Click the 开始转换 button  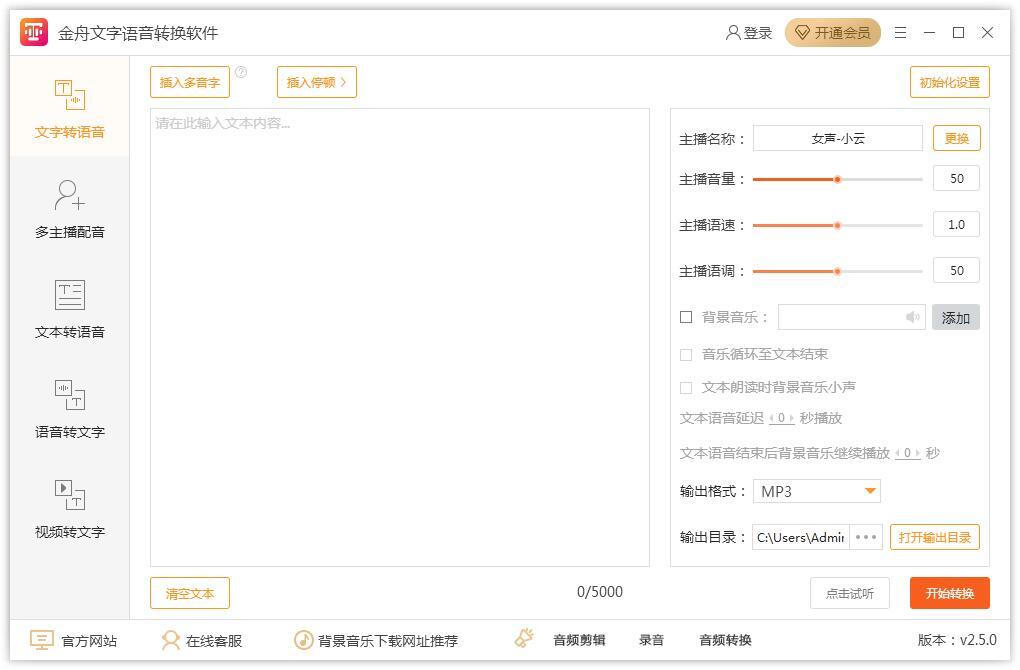[950, 593]
